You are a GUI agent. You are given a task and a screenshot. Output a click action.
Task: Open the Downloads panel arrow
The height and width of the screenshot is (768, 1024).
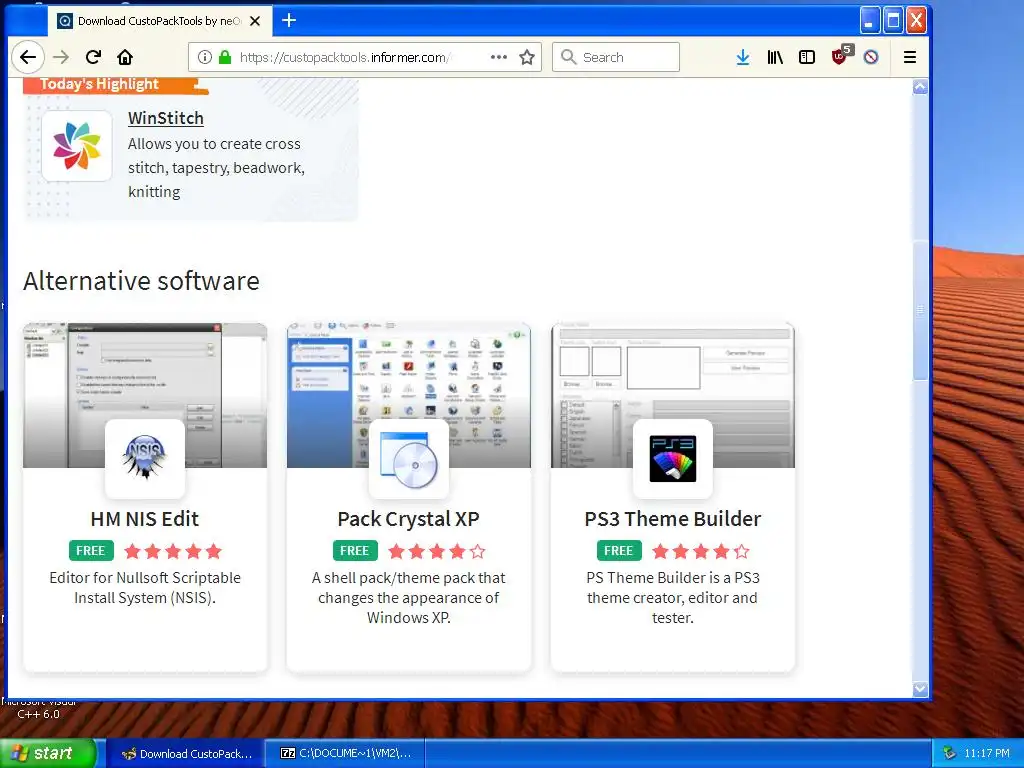pyautogui.click(x=743, y=57)
